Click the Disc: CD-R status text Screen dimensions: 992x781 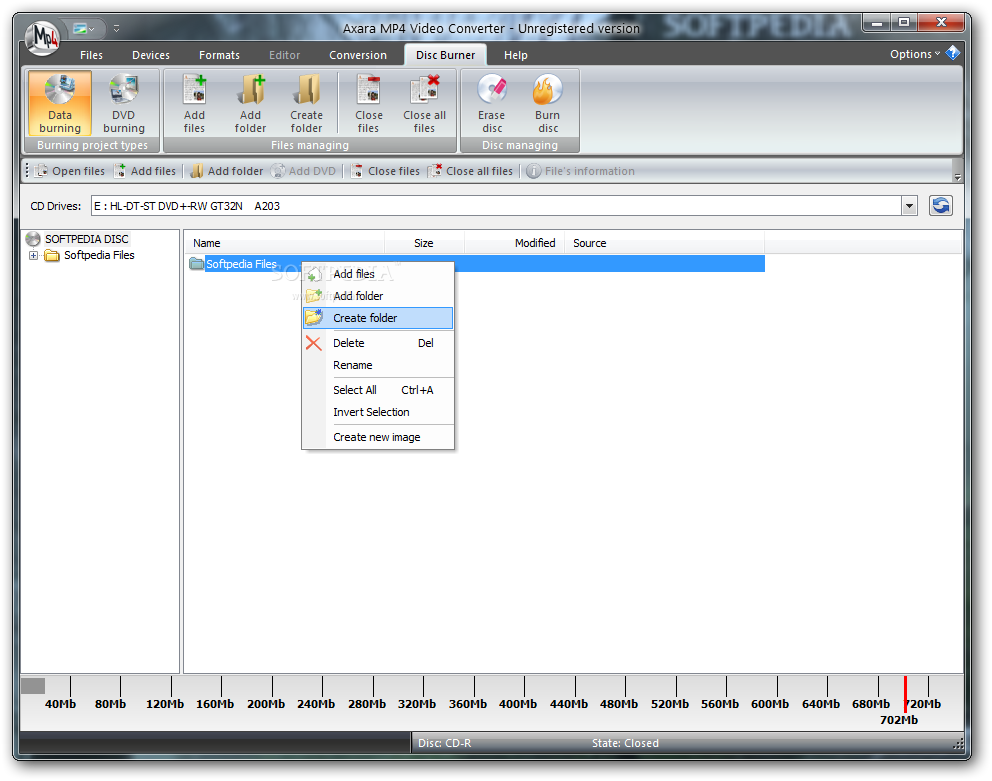(444, 743)
